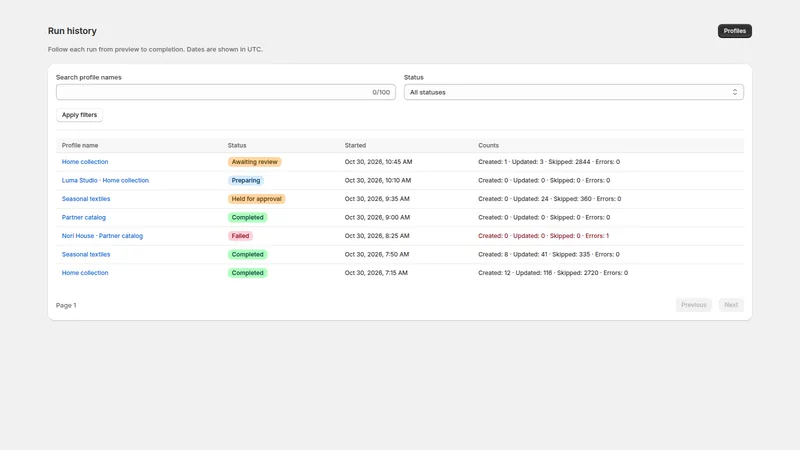Open Home collection run from 7:15 AM

[85, 273]
